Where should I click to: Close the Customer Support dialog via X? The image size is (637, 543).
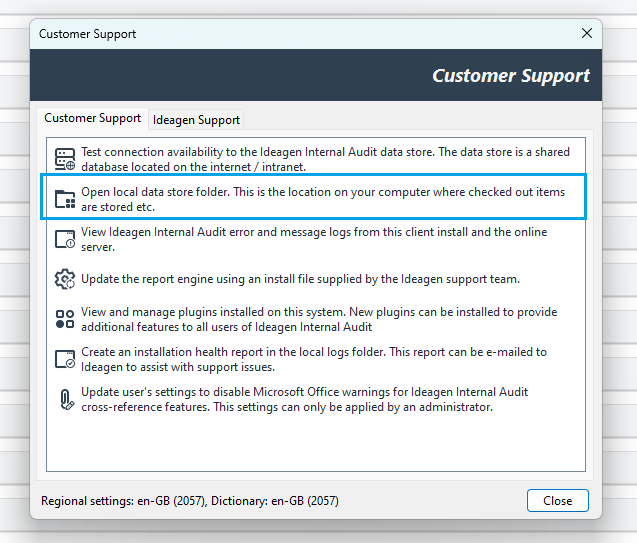pyautogui.click(x=587, y=33)
